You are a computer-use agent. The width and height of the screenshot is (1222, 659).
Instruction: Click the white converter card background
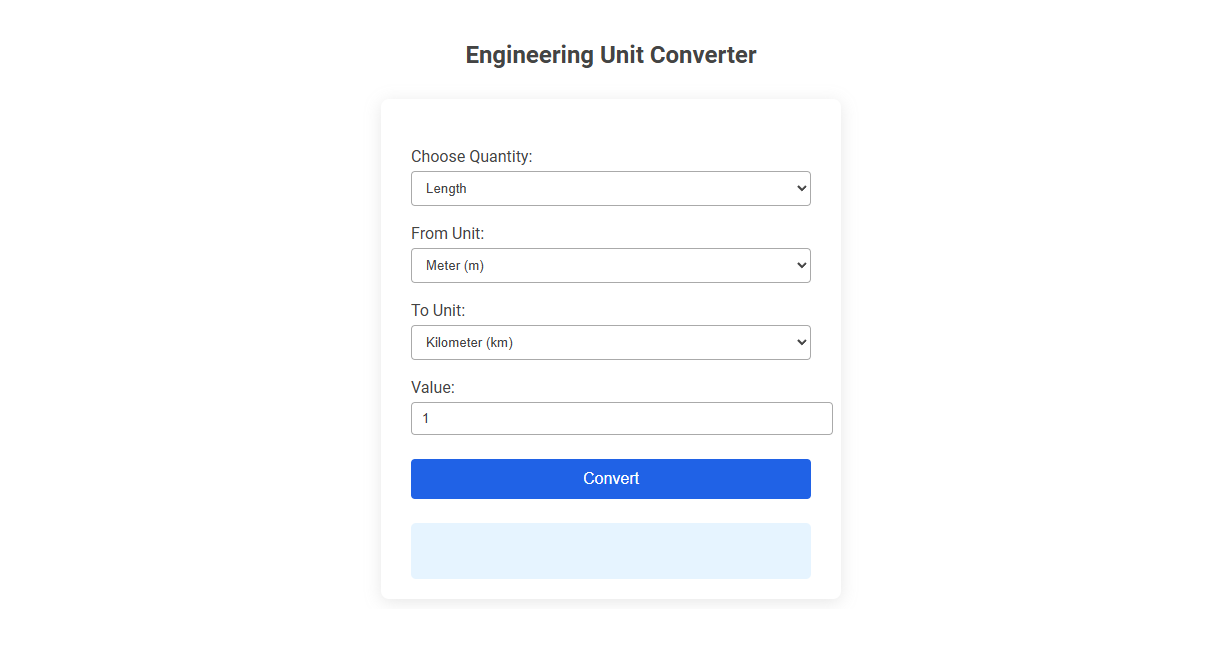(610, 120)
